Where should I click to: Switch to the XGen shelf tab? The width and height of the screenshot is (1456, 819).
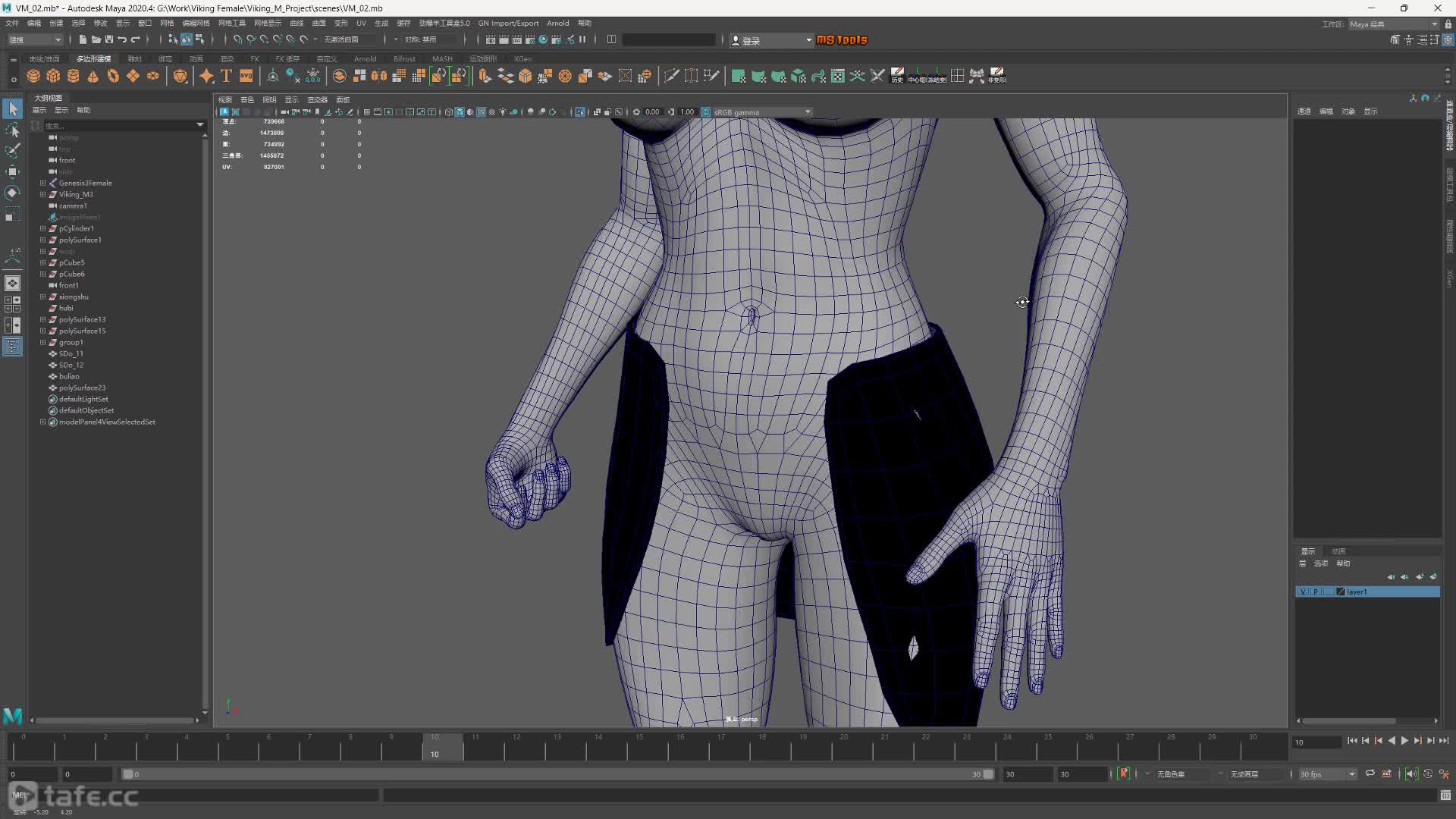click(x=522, y=58)
